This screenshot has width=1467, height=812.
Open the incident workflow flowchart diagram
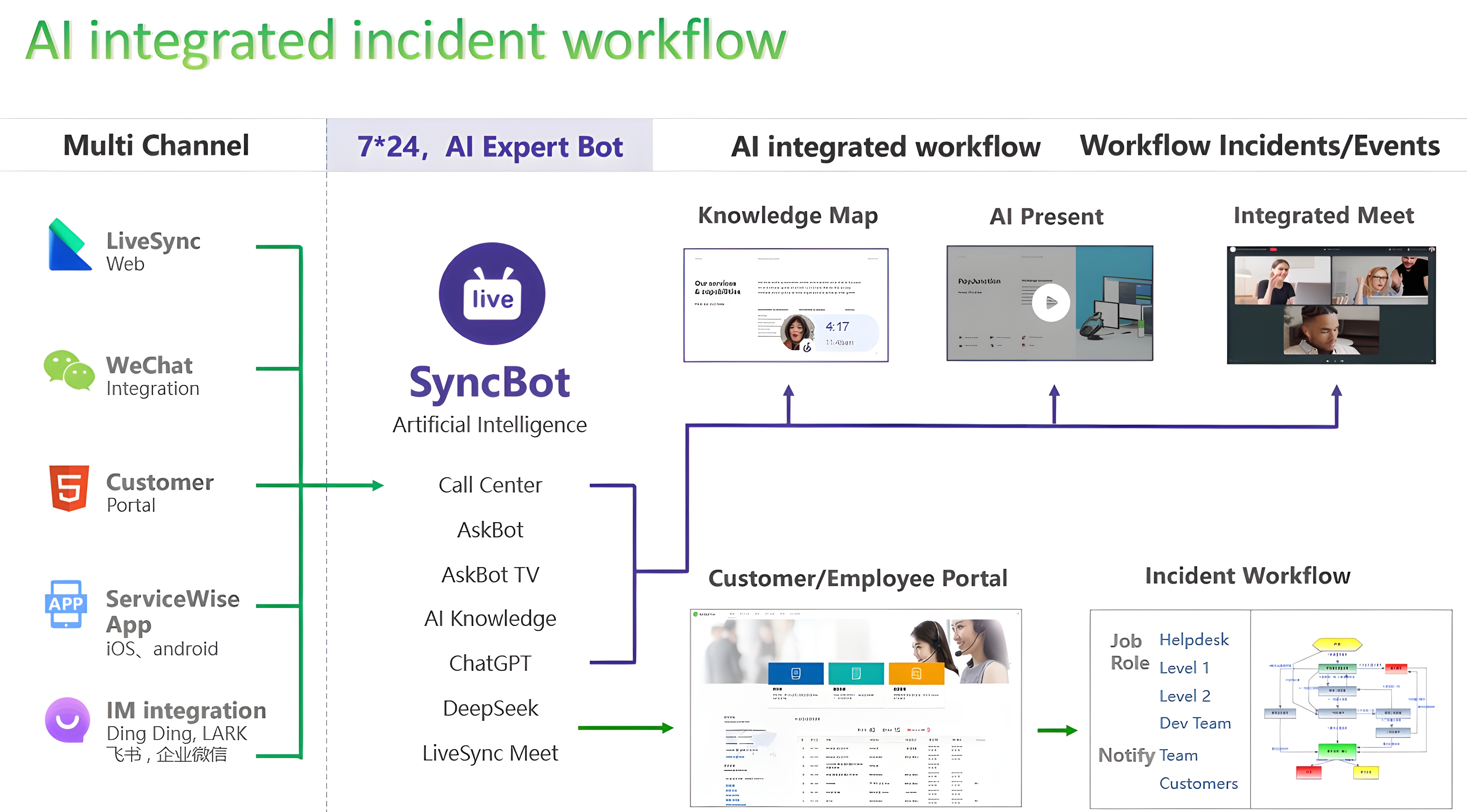1351,709
